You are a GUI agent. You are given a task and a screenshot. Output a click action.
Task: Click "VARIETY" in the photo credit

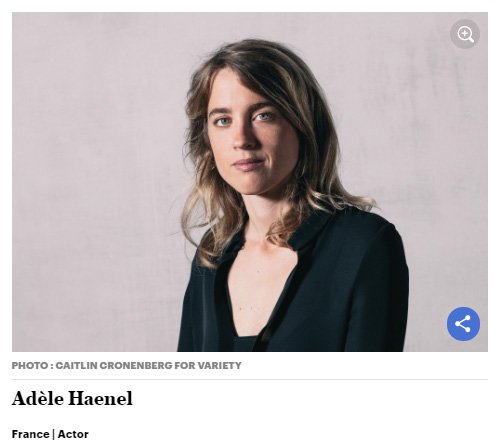(x=219, y=365)
